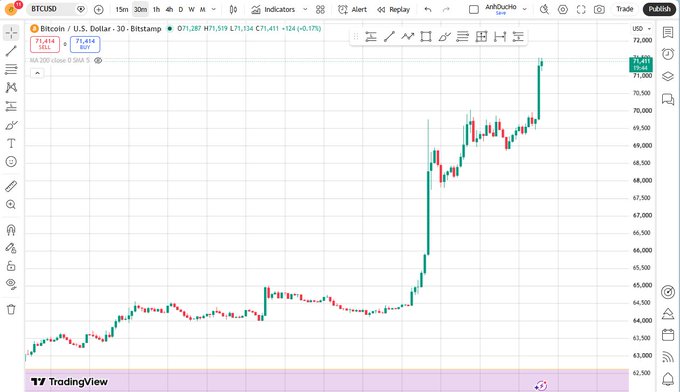Take a chart snapshot with camera icon
Screen dimensions: 680x392
[599, 9]
